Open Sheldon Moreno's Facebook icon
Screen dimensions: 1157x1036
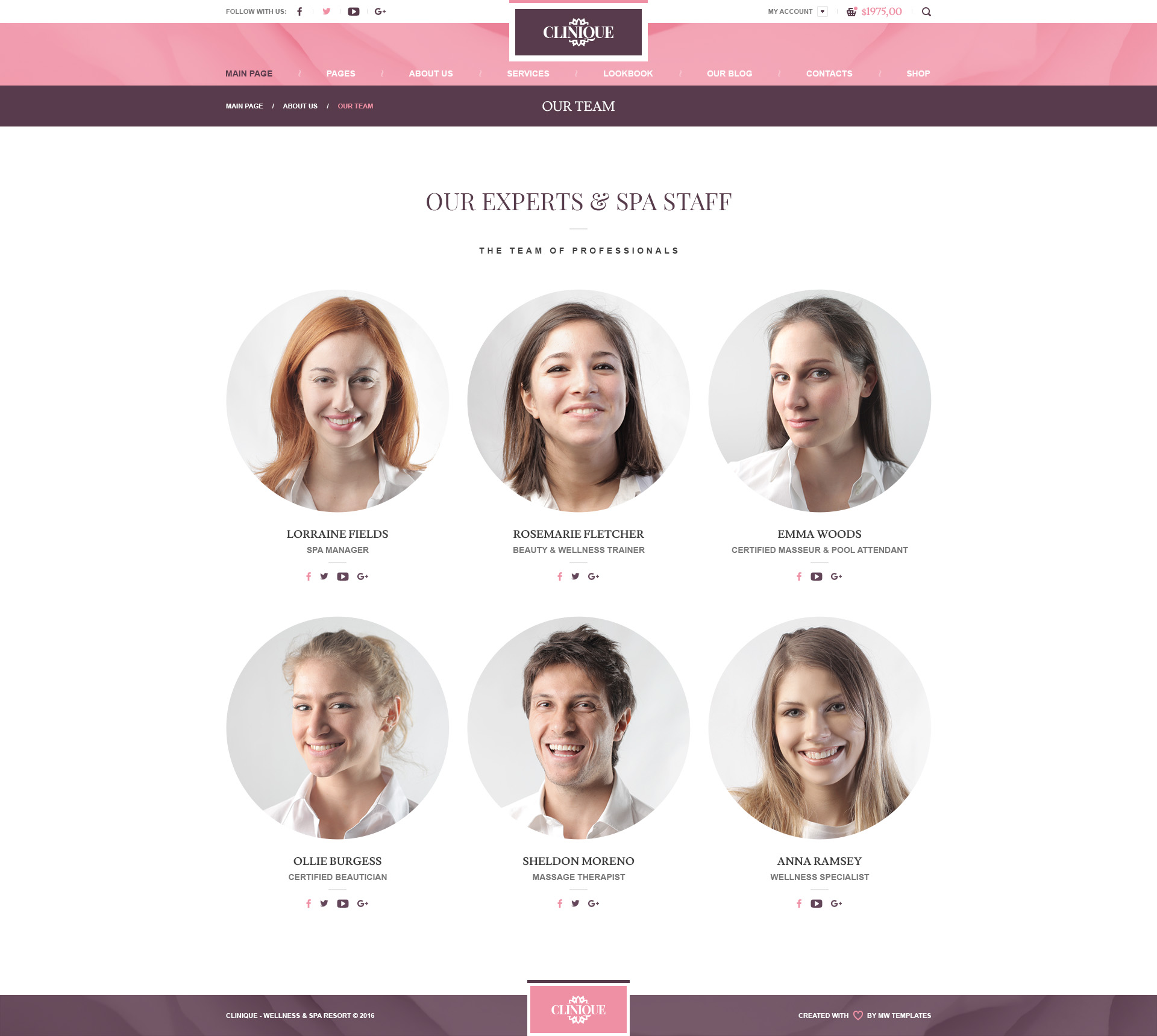point(560,903)
